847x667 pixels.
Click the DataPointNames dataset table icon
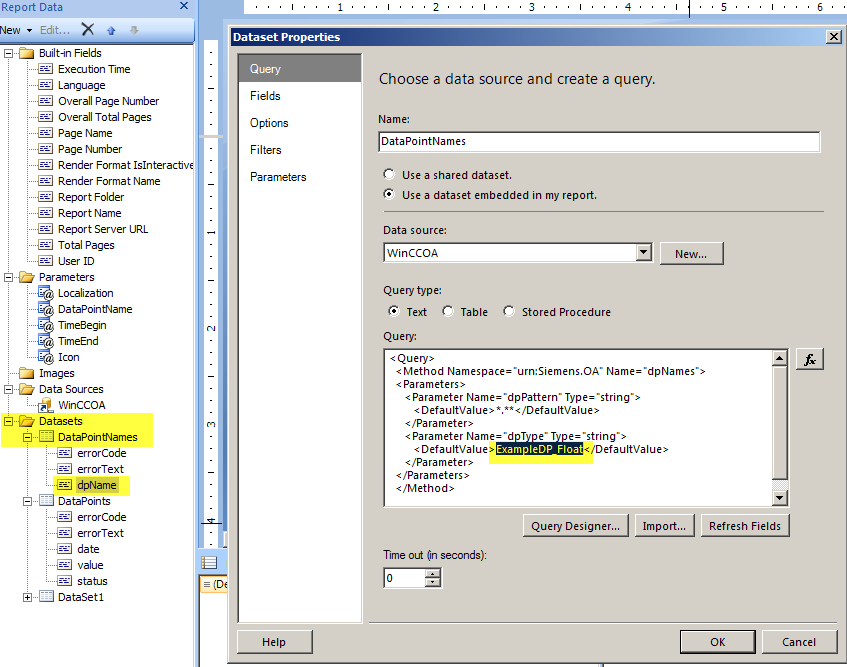[46, 437]
